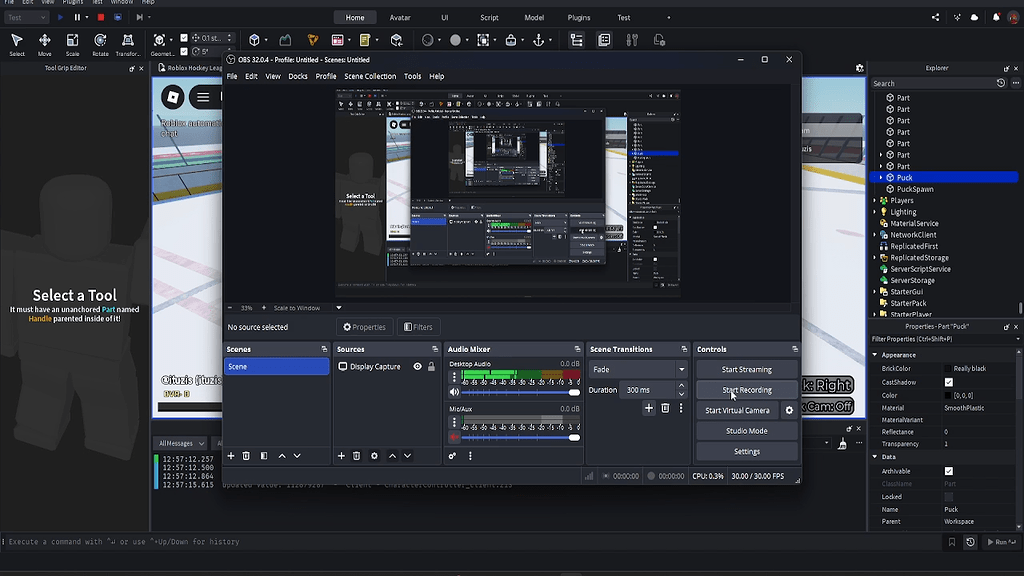The width and height of the screenshot is (1024, 576).
Task: Stop the running playtest with the red square
Action: click(101, 18)
